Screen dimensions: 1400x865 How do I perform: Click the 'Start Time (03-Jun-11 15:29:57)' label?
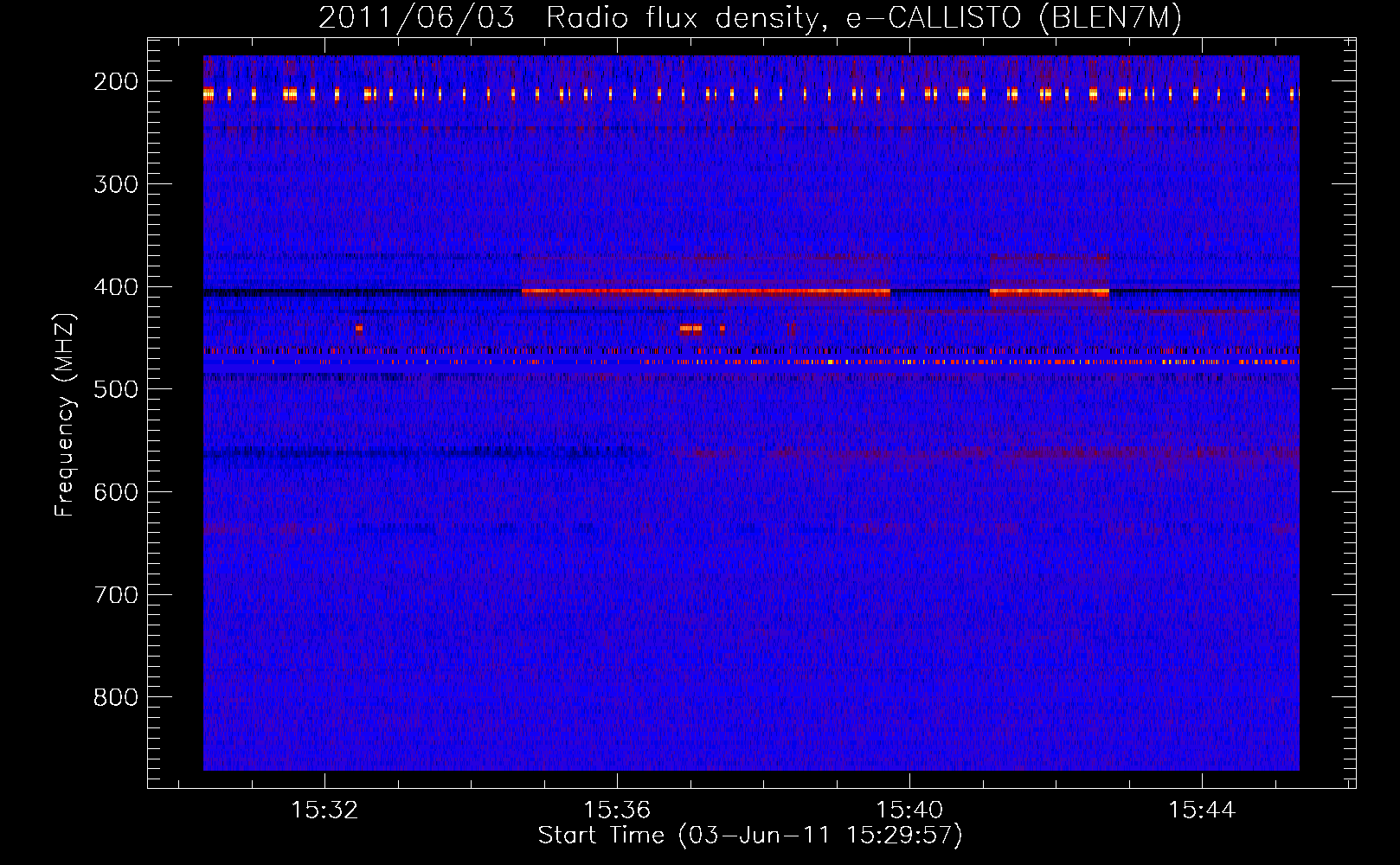pyautogui.click(x=750, y=836)
